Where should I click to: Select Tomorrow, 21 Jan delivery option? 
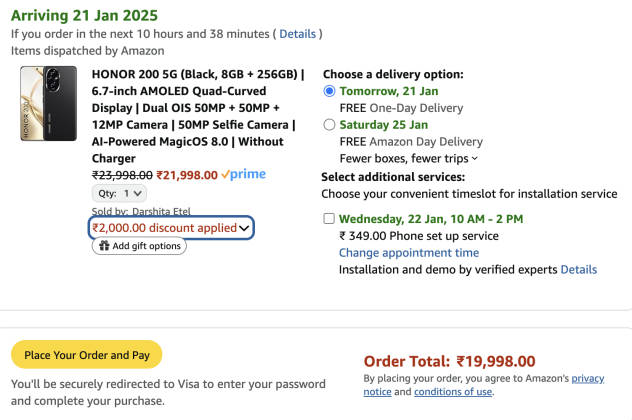pos(330,91)
